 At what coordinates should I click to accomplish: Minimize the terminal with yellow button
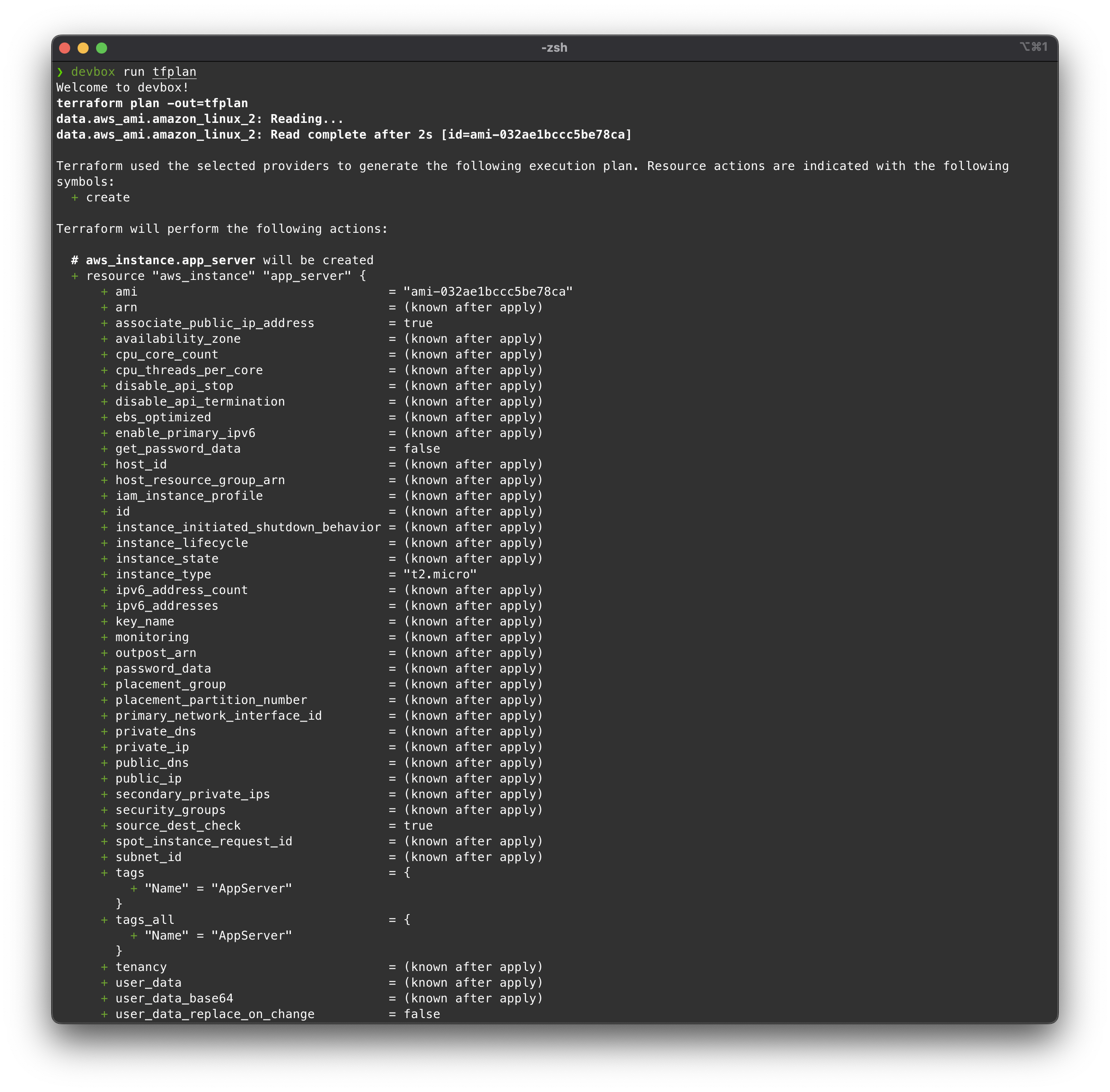[83, 48]
